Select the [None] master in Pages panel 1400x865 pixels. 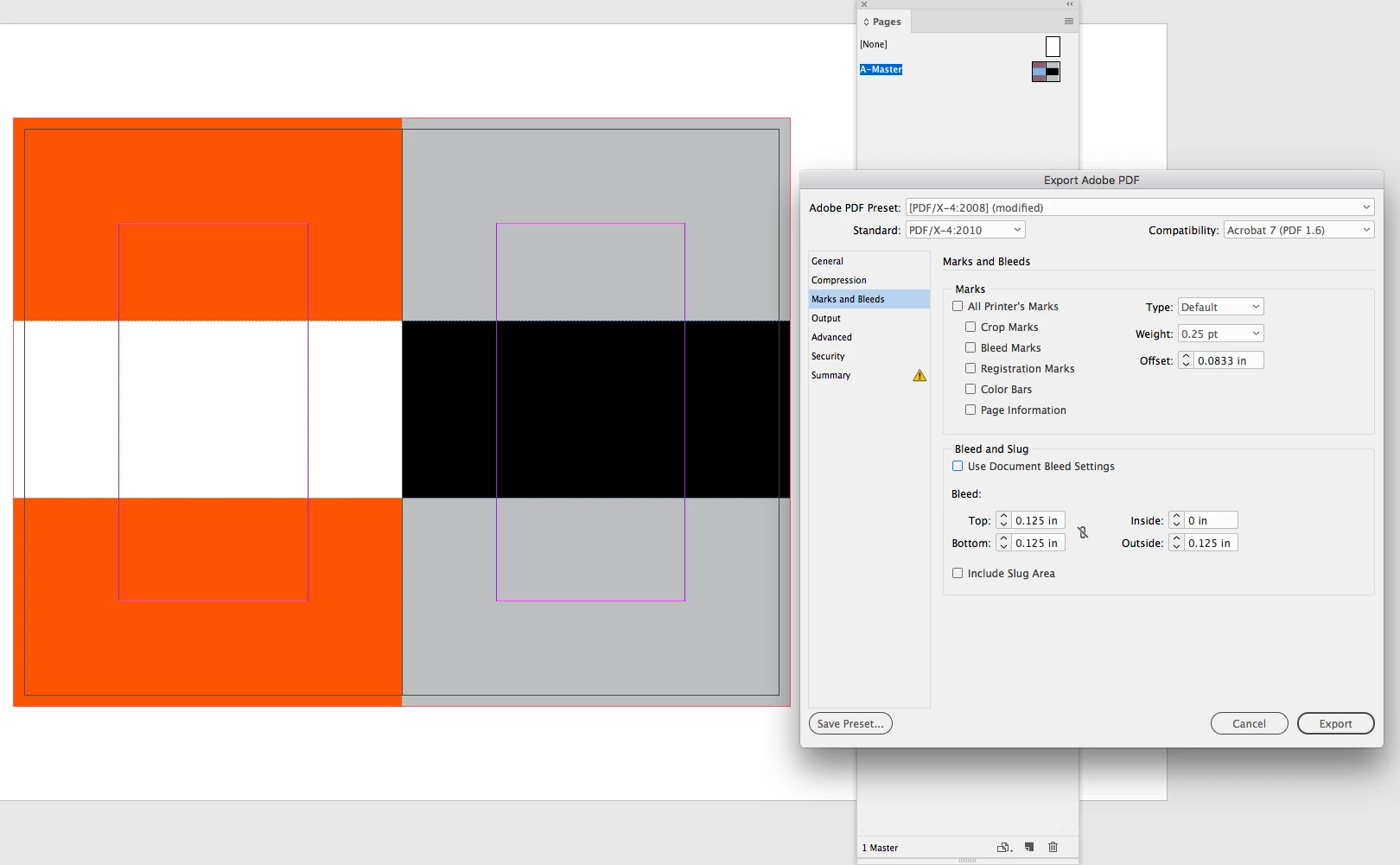[x=874, y=44]
